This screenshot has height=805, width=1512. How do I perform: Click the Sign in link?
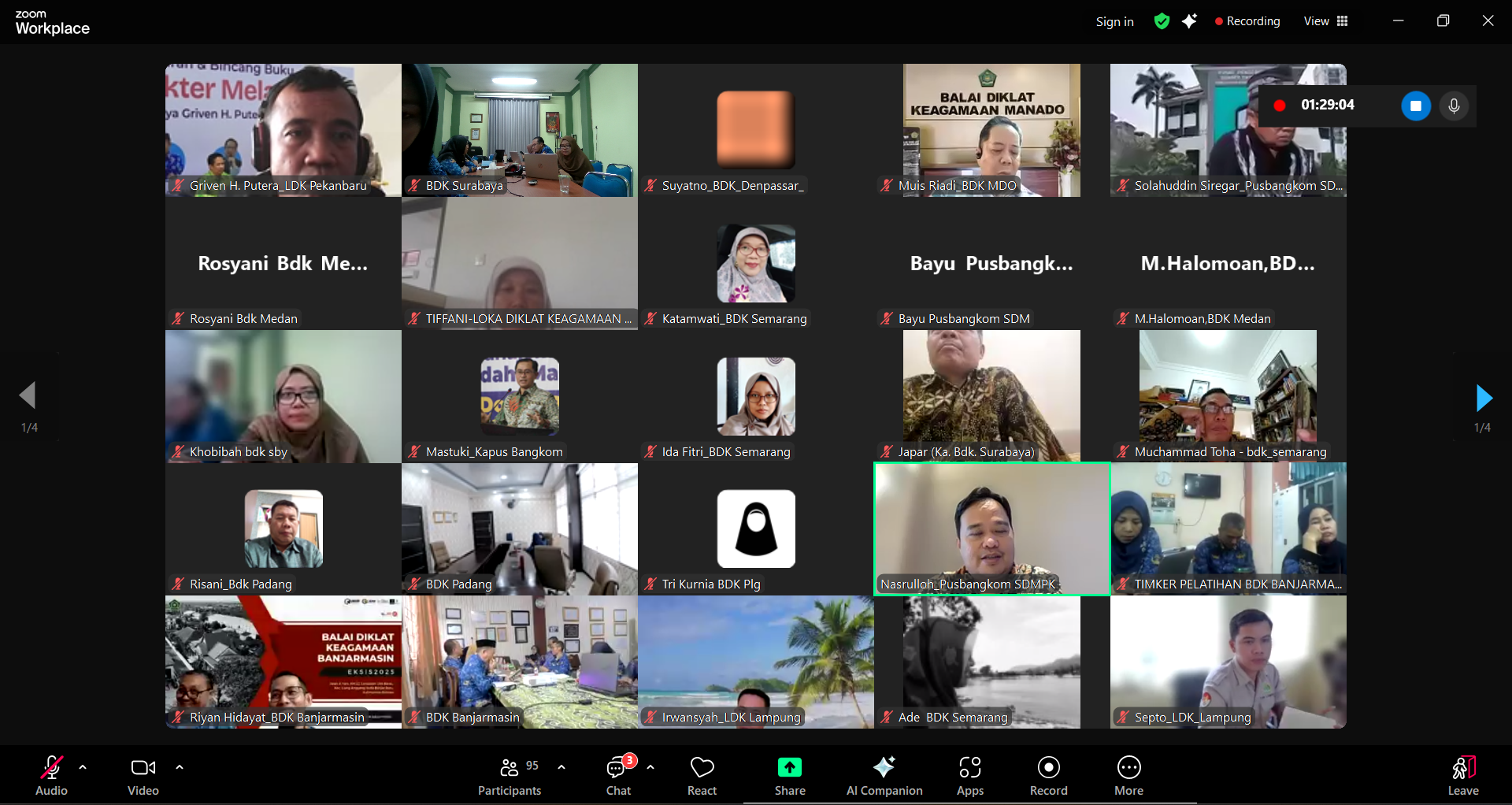click(x=1114, y=22)
